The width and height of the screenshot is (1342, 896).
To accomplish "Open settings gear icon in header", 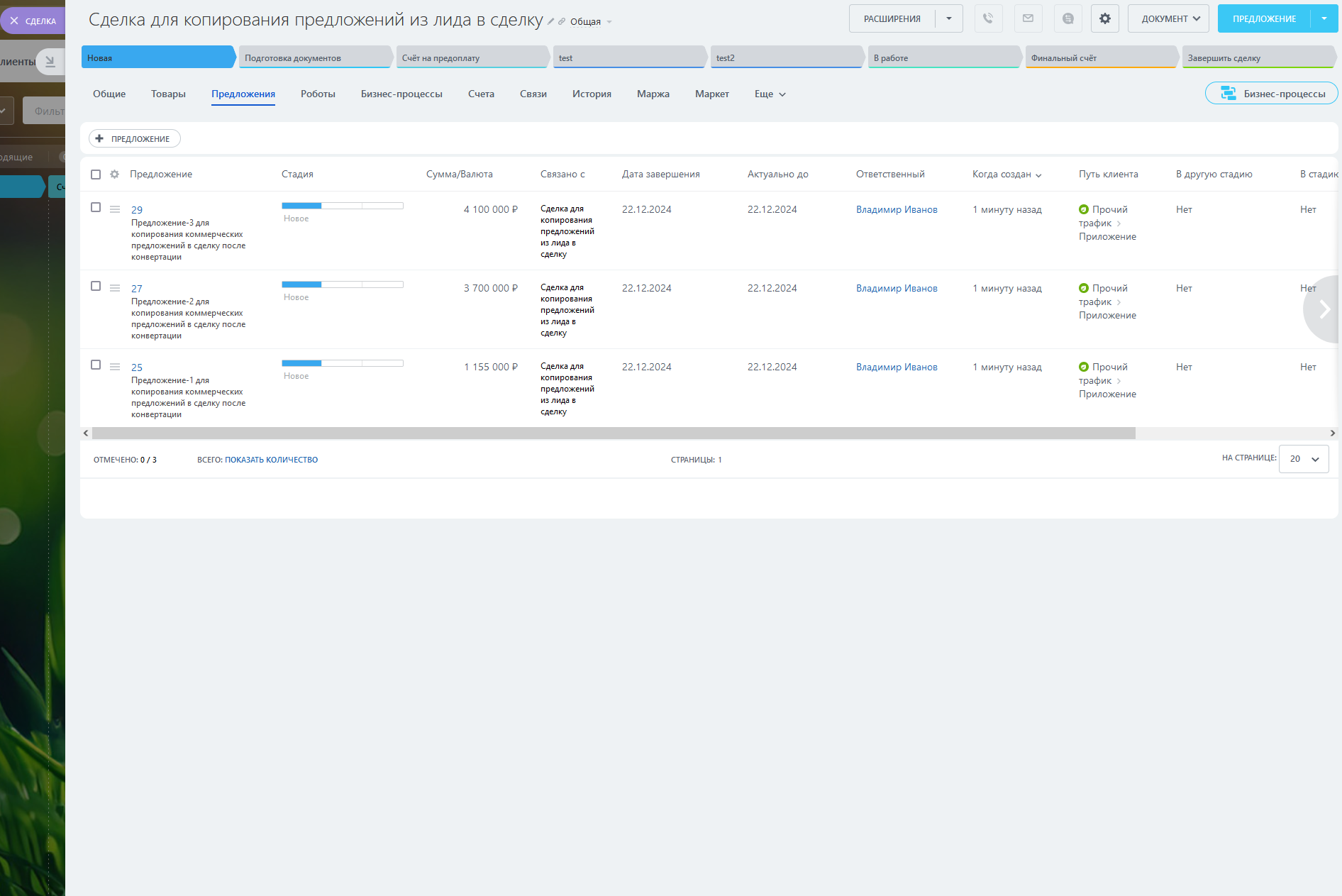I will pyautogui.click(x=1104, y=18).
